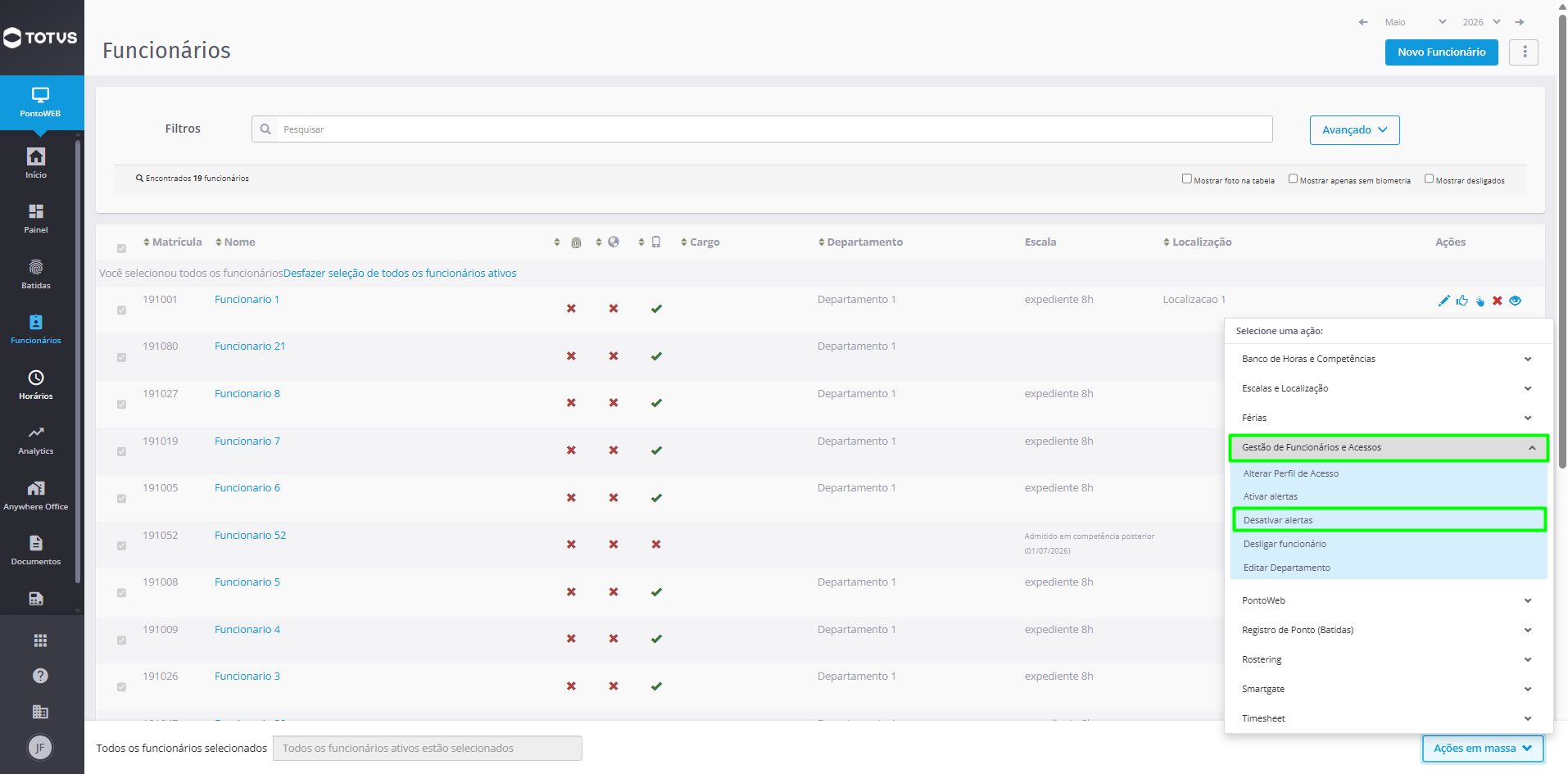The width and height of the screenshot is (1568, 774).
Task: Sort the table by Matrícula
Action: click(x=172, y=242)
